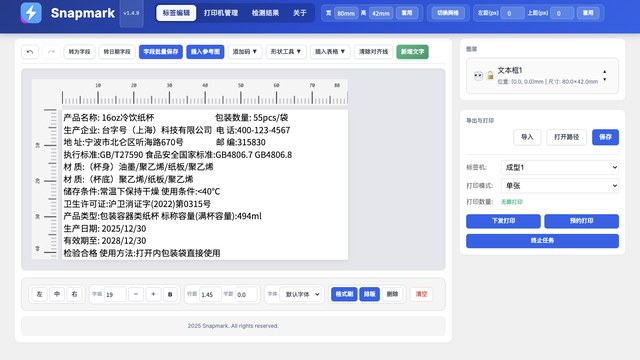Move 文本框1 layer down
Image resolution: width=640 pixels, height=360 pixels.
(x=604, y=79)
